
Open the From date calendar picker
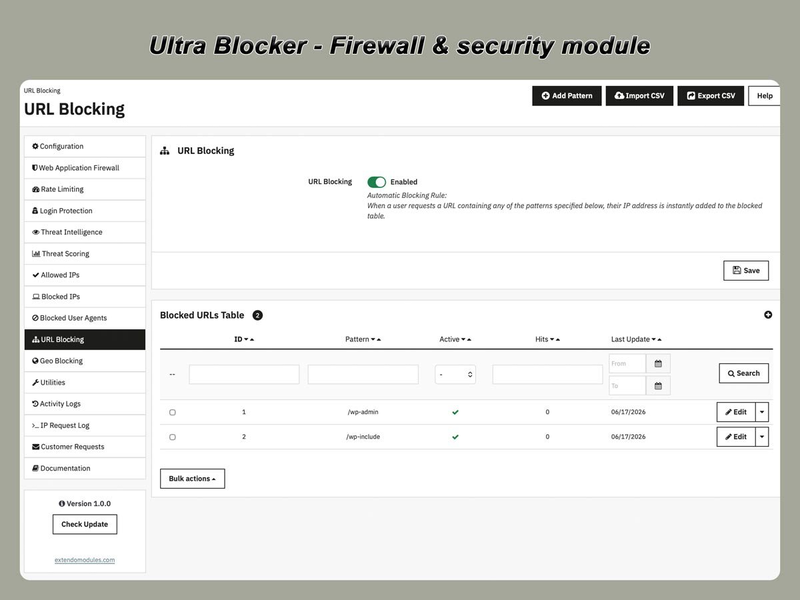pyautogui.click(x=658, y=364)
